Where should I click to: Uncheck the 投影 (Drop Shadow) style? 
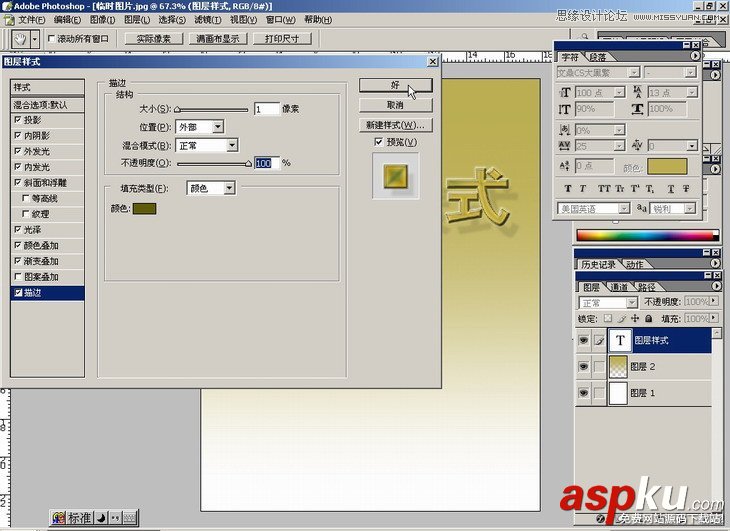pos(18,120)
